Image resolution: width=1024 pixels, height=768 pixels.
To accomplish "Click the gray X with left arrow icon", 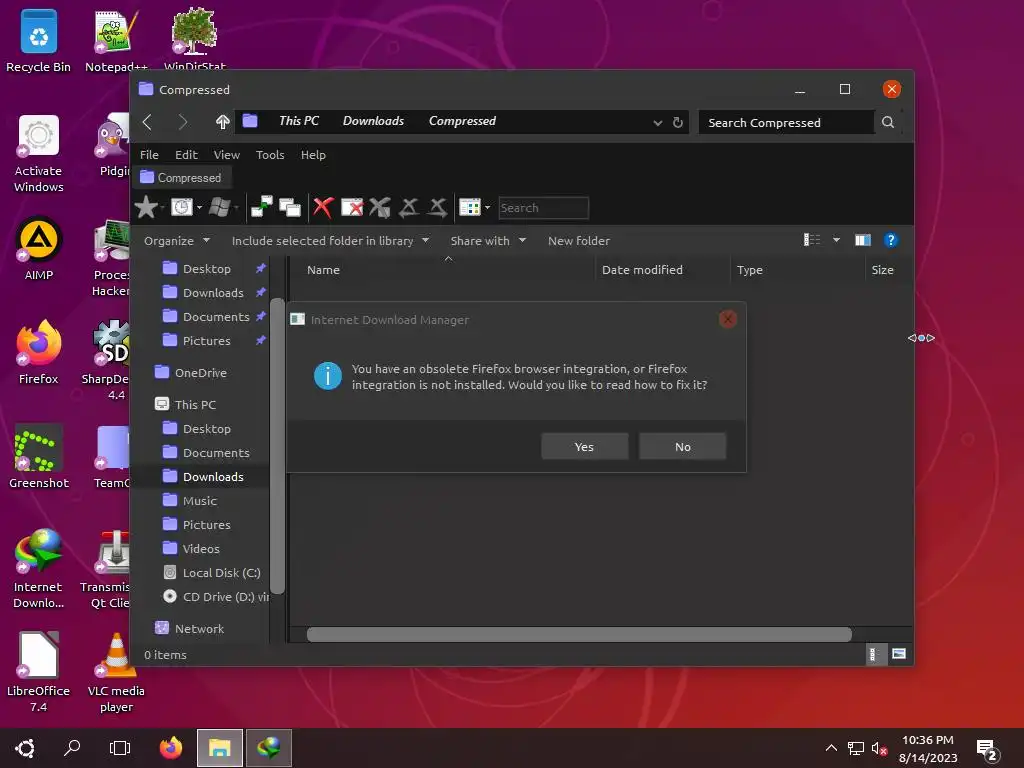I will click(x=409, y=207).
